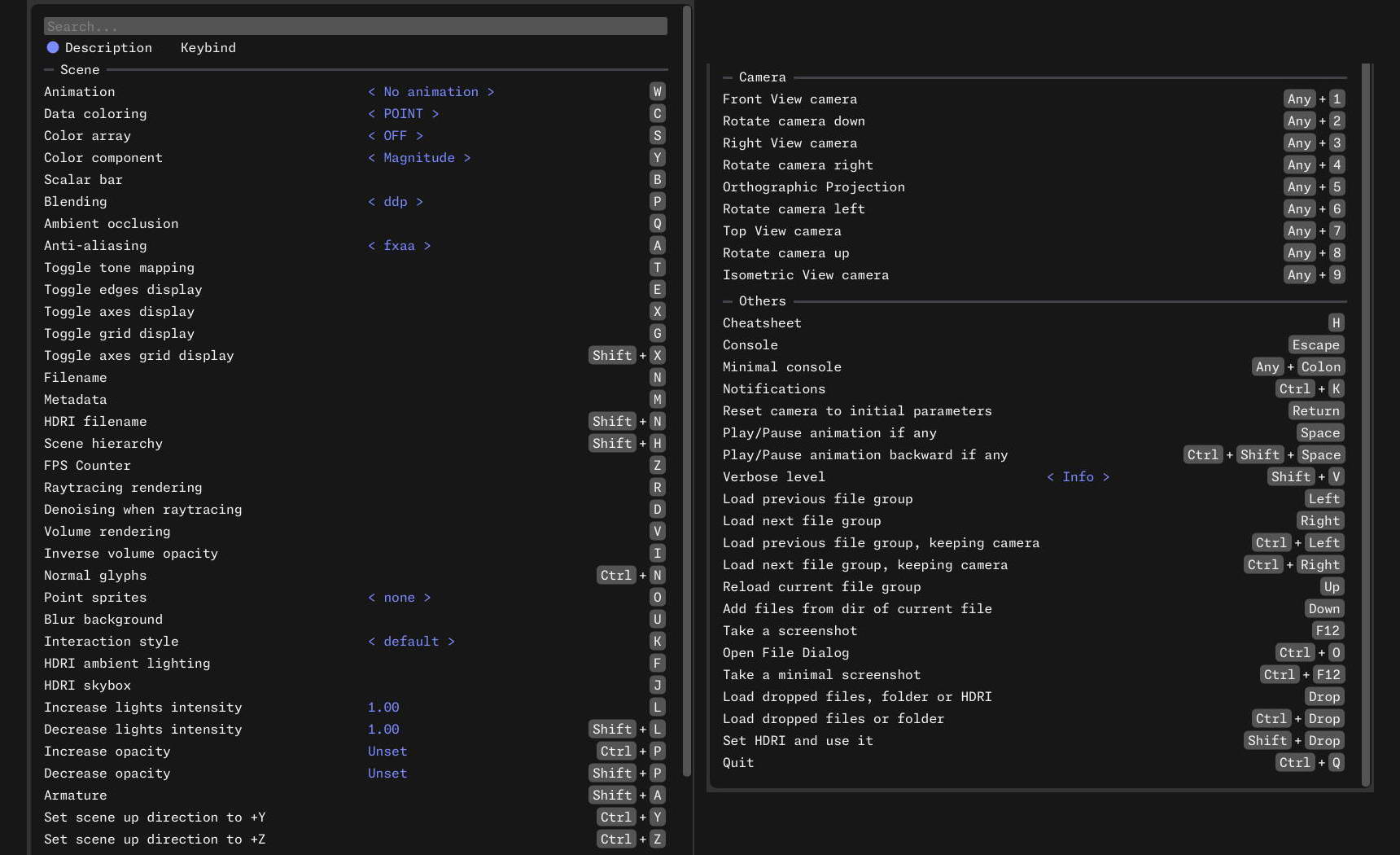This screenshot has width=1400, height=855.
Task: Click the G key badge for grid display
Action: pos(658,334)
